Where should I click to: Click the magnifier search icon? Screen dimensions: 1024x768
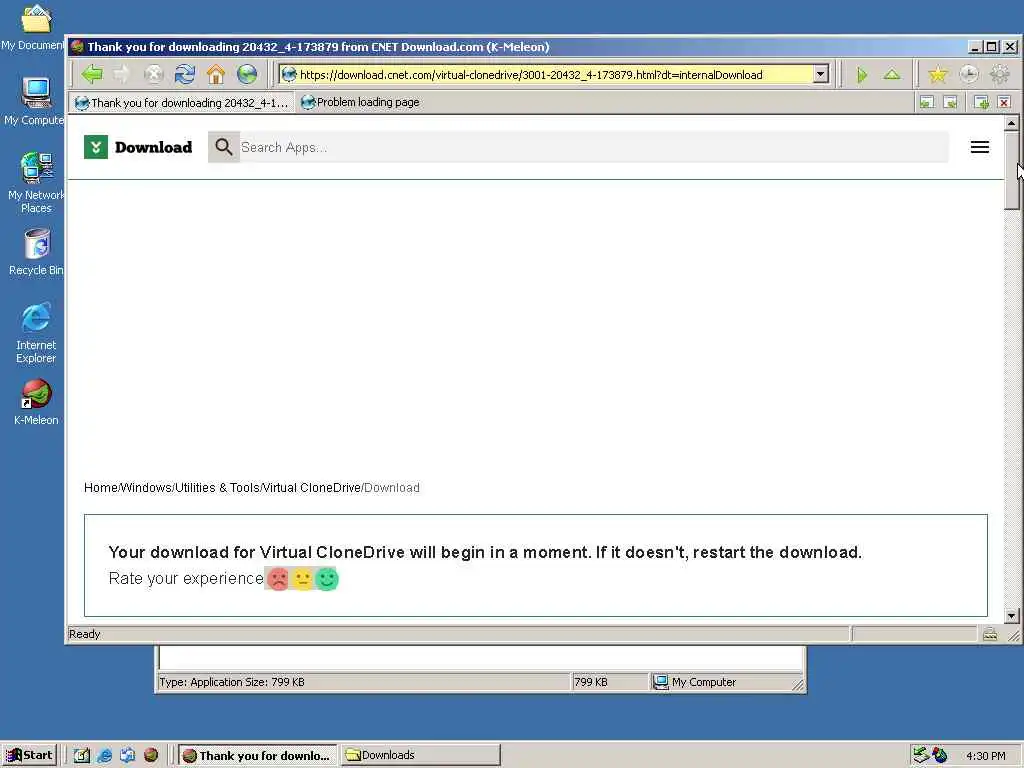pos(224,147)
